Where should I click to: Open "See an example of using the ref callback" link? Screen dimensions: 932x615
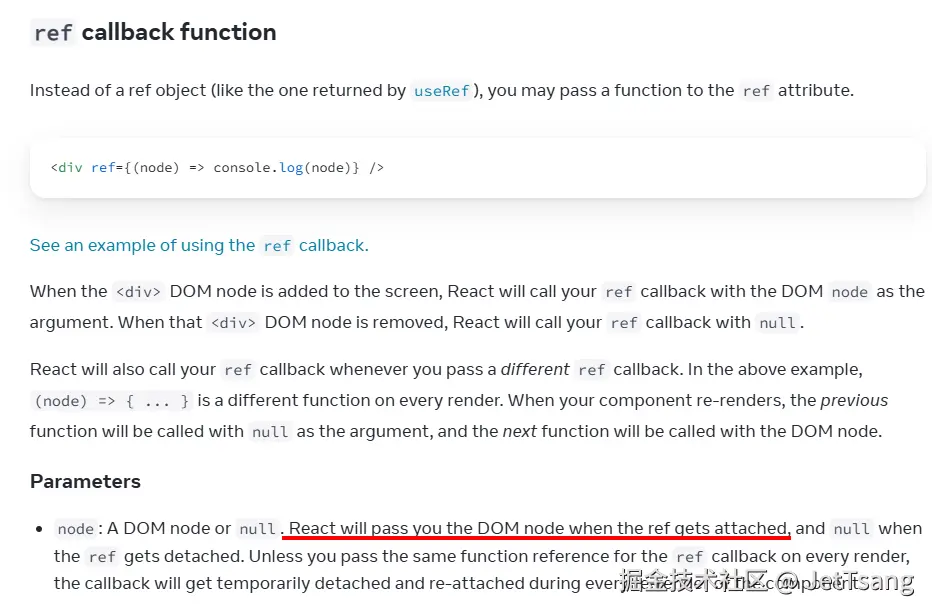point(198,246)
